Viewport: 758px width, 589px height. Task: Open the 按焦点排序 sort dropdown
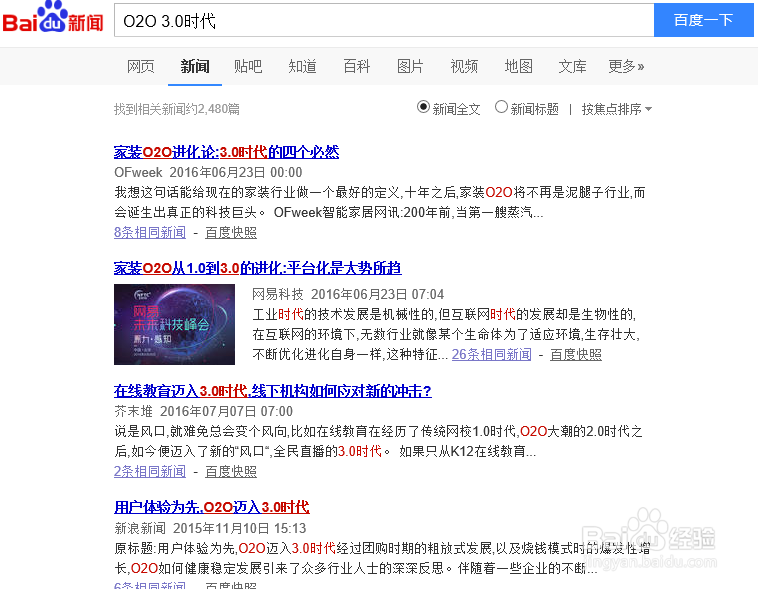tap(616, 109)
